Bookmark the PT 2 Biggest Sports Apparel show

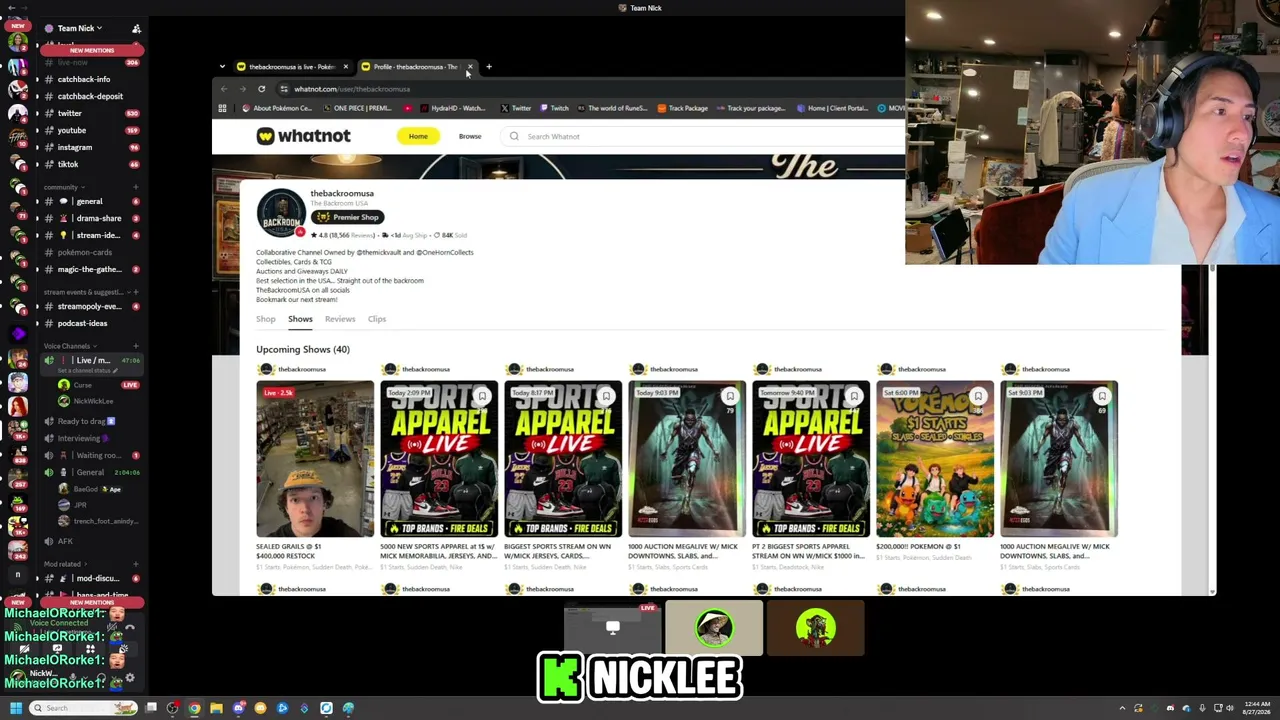coord(854,396)
